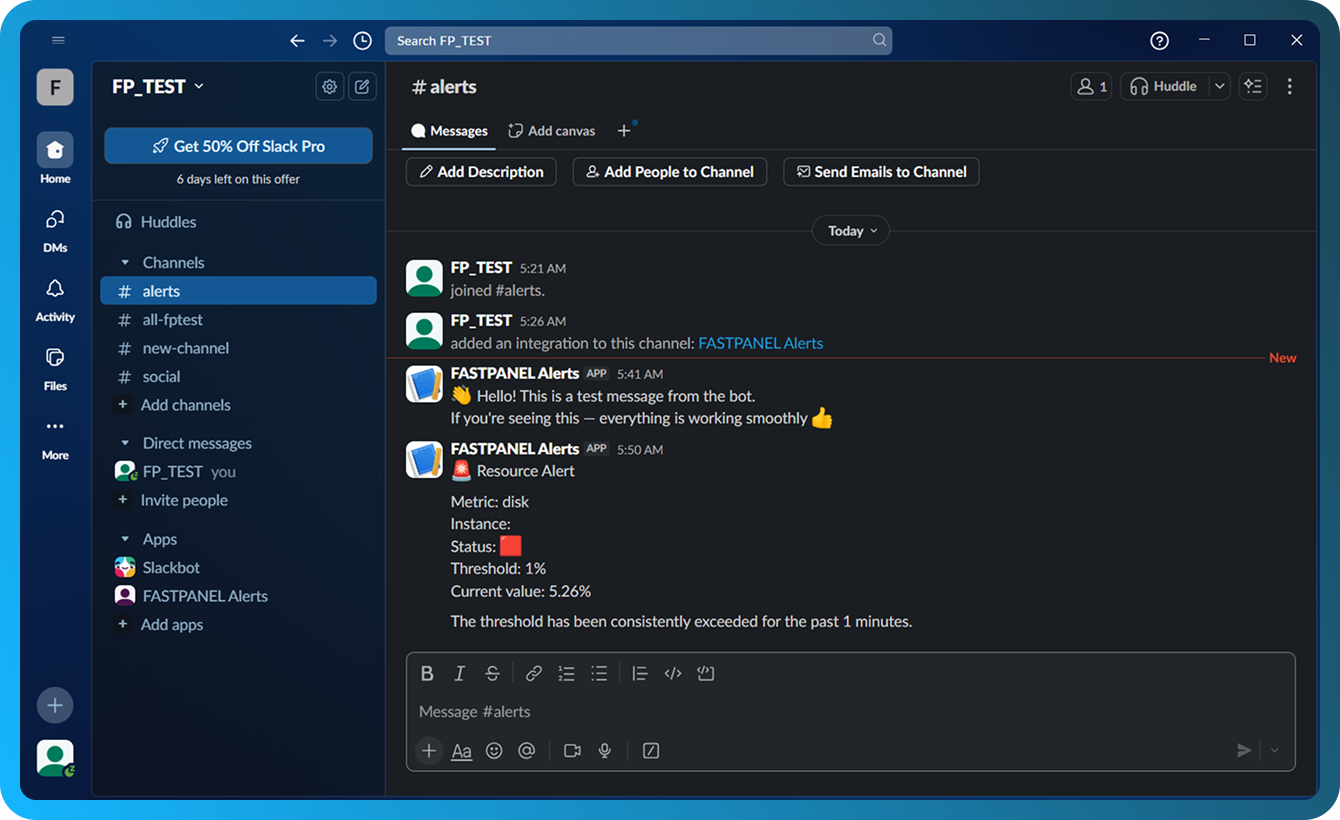Toggle the Aa formatting toolbar visibility
Image resolution: width=1340 pixels, height=820 pixels.
pyautogui.click(x=461, y=751)
